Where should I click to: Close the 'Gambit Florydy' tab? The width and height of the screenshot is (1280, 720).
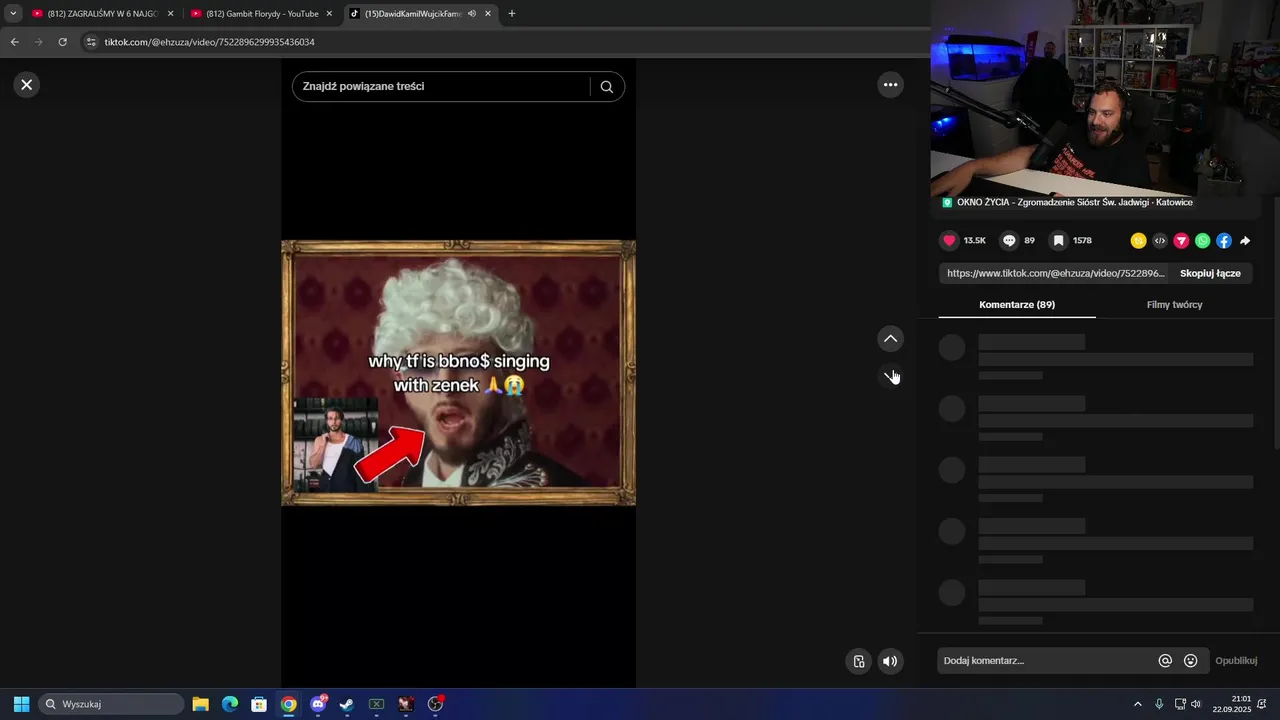tap(329, 14)
